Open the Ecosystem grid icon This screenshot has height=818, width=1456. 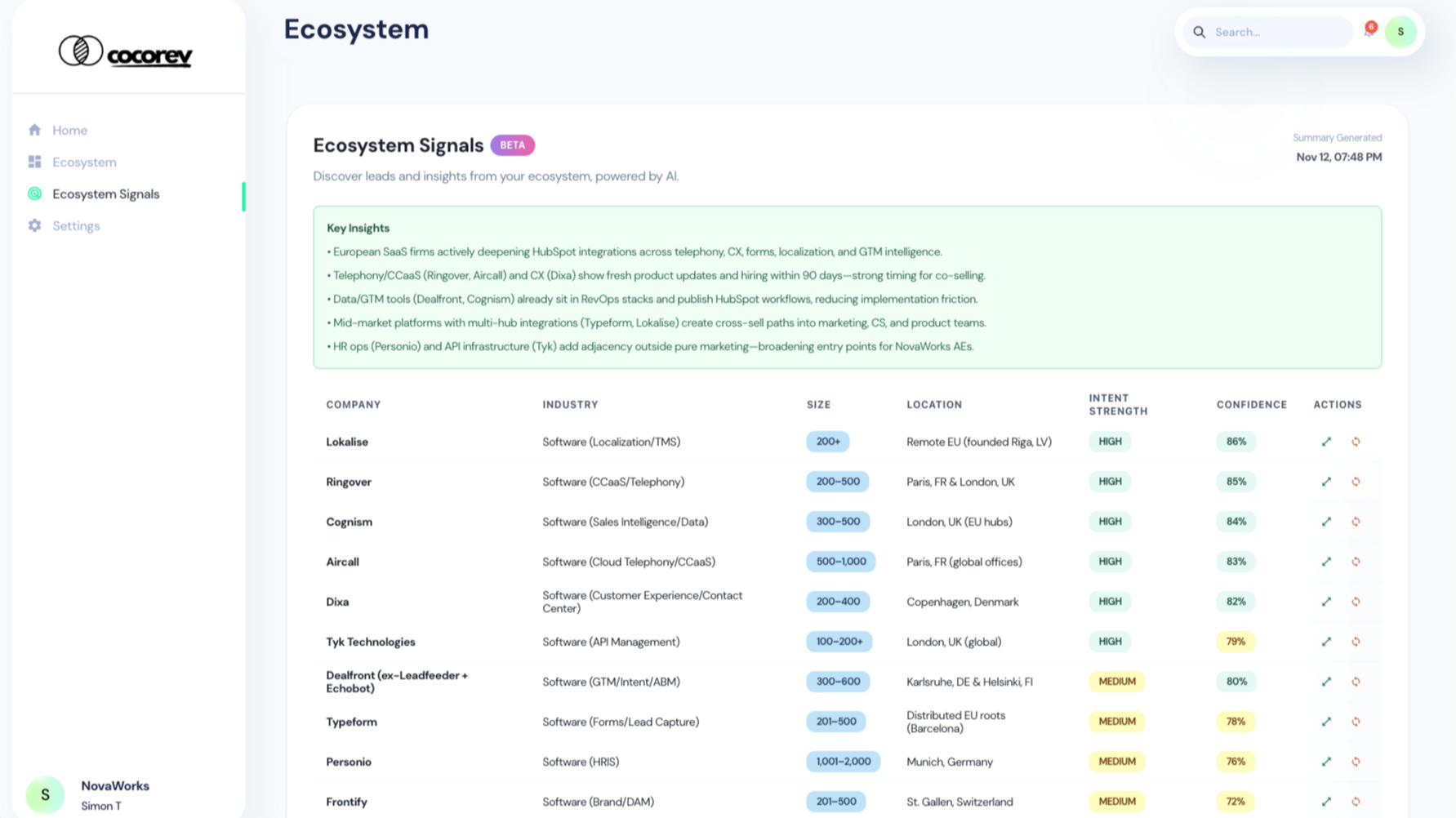click(34, 162)
